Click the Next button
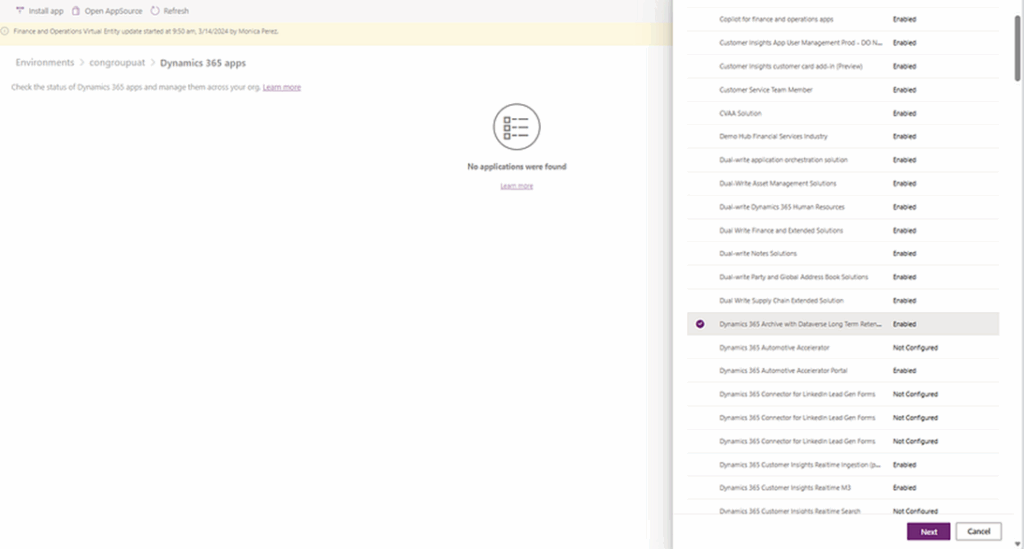 point(928,531)
